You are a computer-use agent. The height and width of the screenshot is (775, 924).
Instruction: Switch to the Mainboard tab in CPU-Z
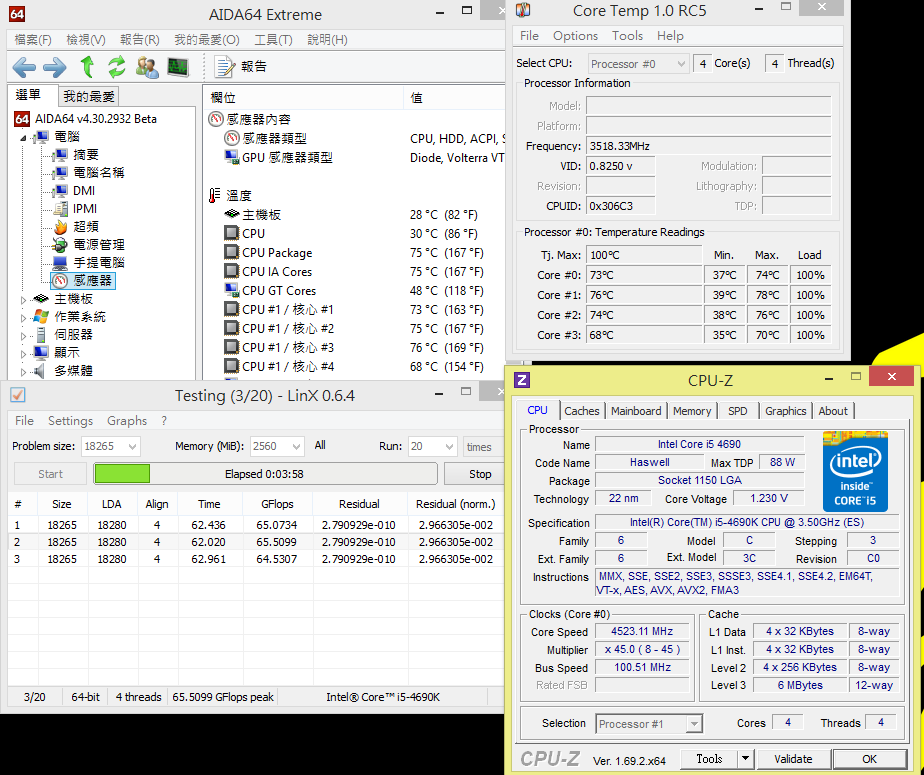tap(636, 410)
